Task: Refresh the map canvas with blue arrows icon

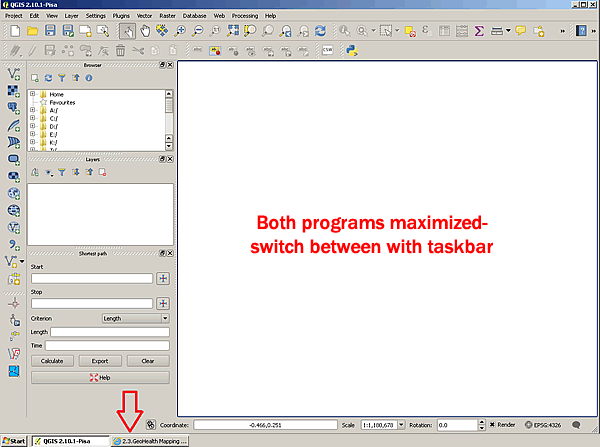Action: [x=321, y=31]
